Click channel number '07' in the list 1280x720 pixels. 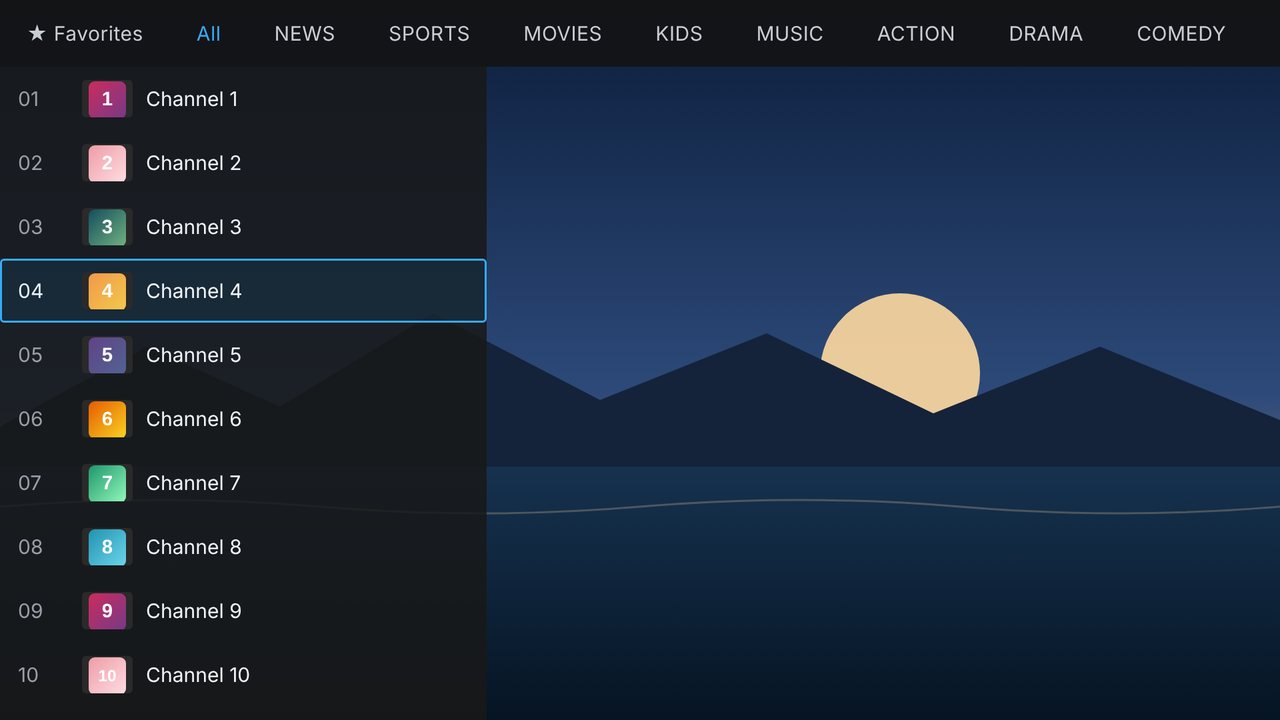pyautogui.click(x=30, y=483)
